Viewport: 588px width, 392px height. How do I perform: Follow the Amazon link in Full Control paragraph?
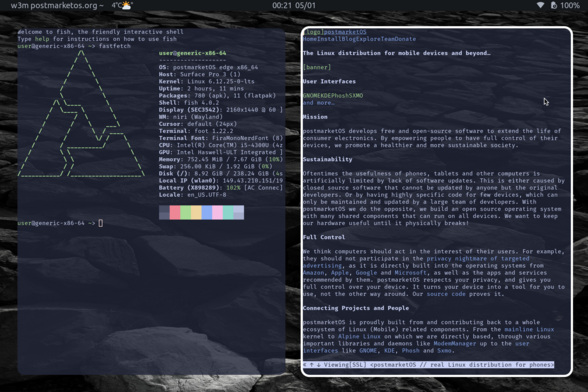314,273
